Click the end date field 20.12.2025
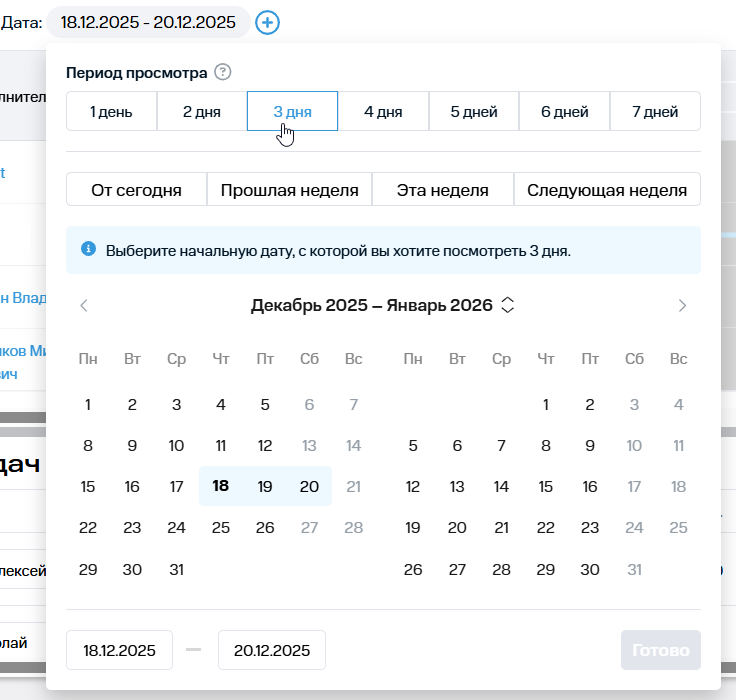This screenshot has width=736, height=700. pyautogui.click(x=271, y=650)
